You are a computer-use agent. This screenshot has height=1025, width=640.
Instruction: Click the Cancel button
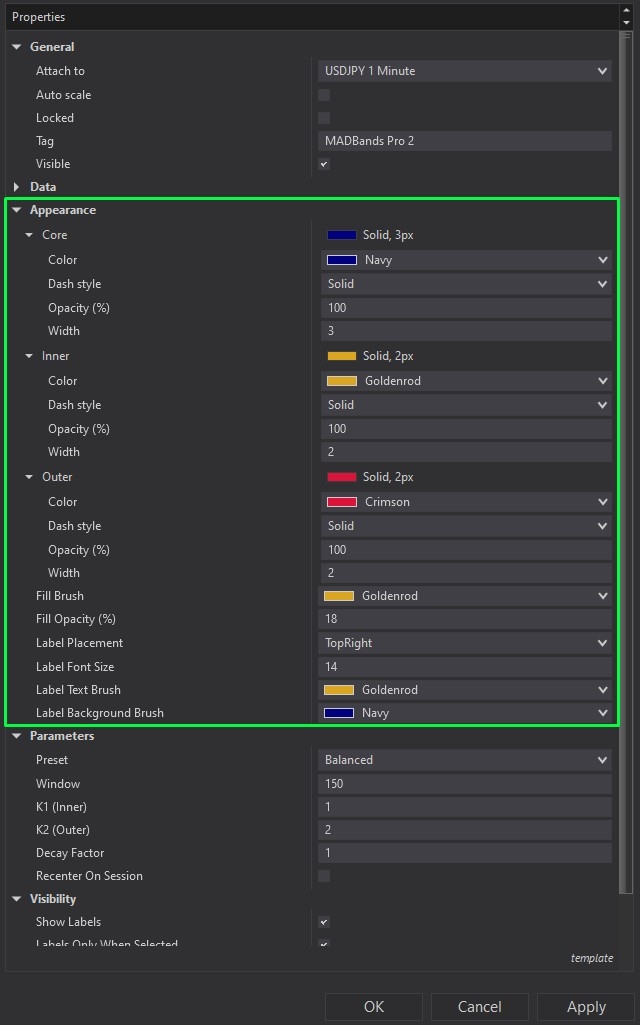[480, 1006]
